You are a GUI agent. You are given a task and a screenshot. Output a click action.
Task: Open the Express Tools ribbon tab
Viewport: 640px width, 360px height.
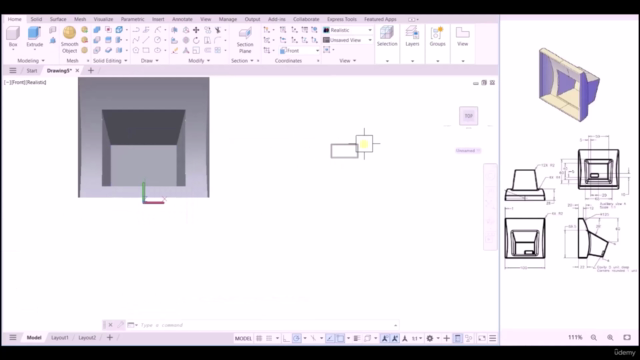(x=342, y=19)
